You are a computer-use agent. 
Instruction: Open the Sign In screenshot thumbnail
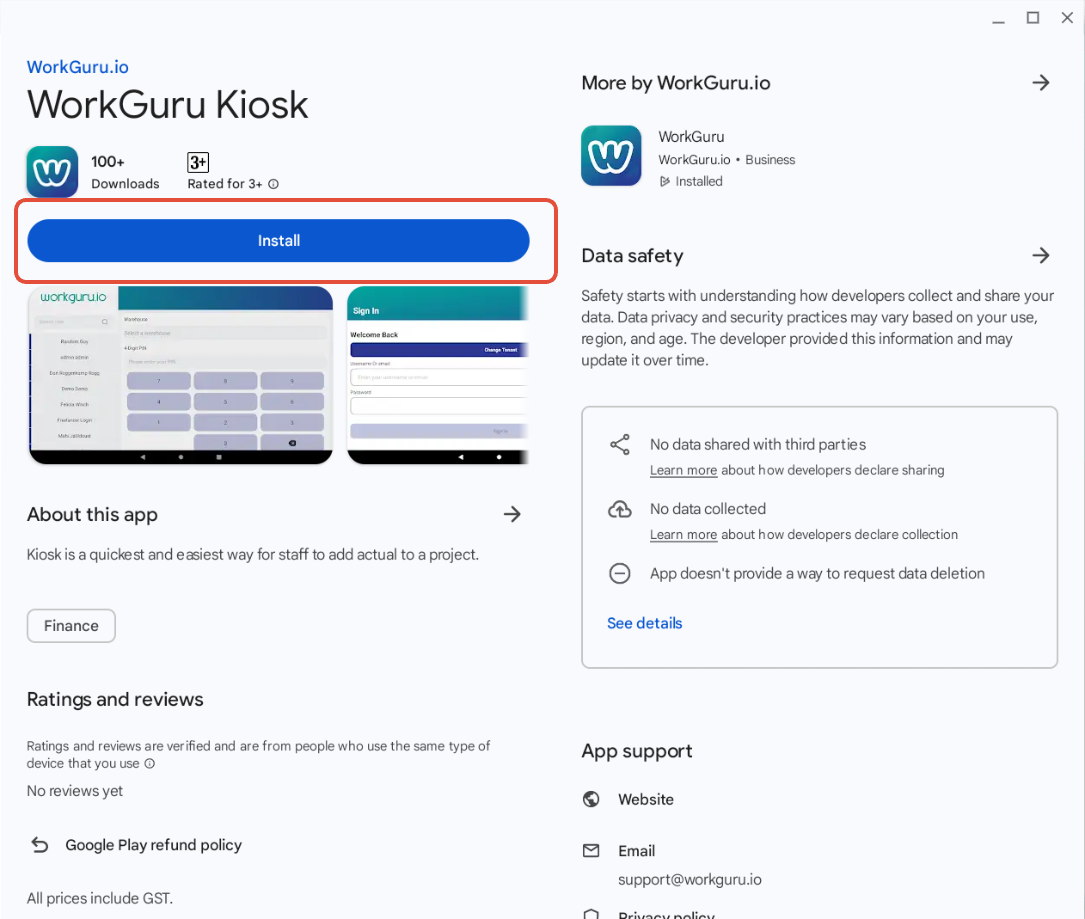click(x=437, y=374)
